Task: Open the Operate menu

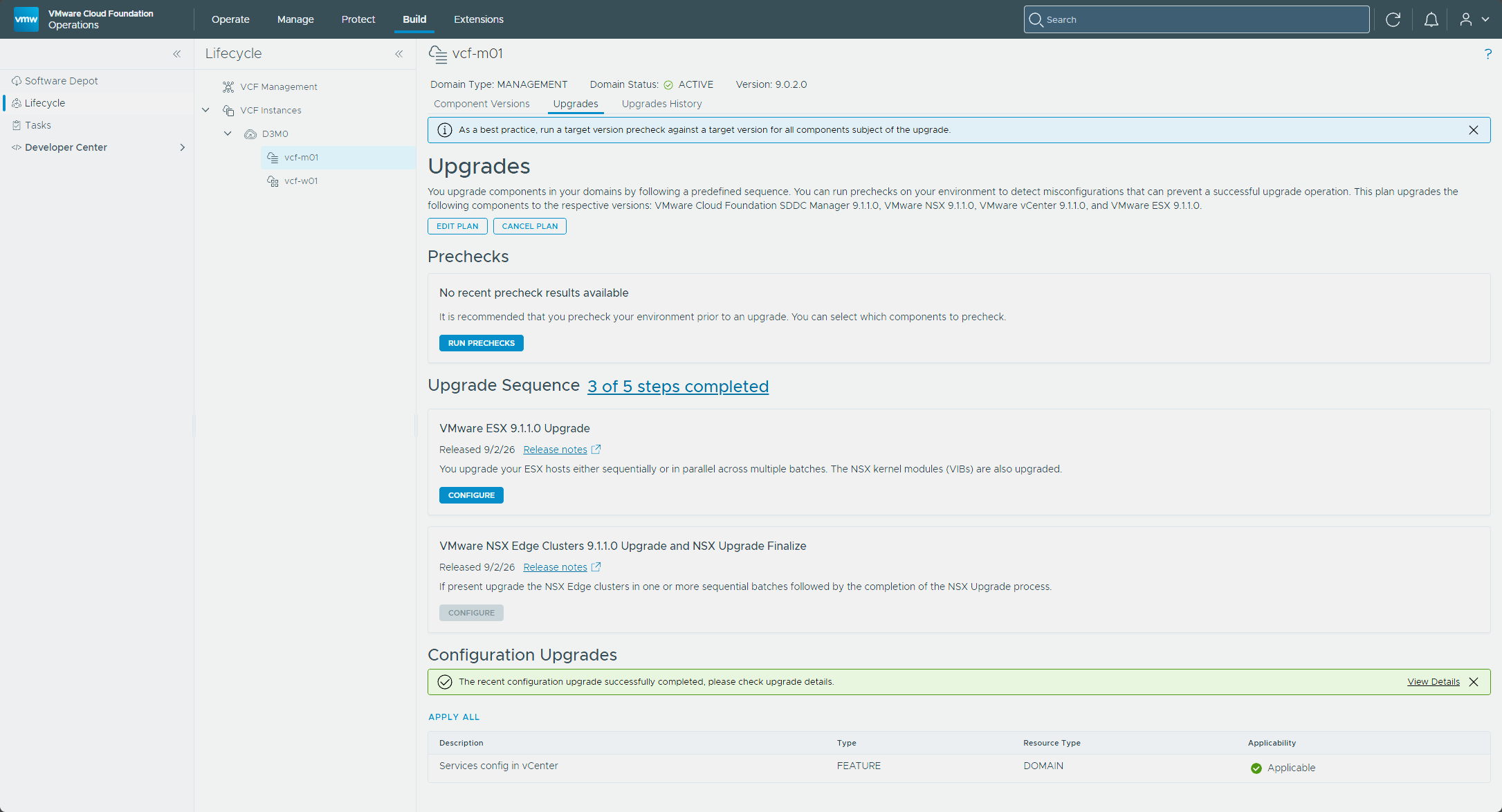Action: [x=230, y=19]
